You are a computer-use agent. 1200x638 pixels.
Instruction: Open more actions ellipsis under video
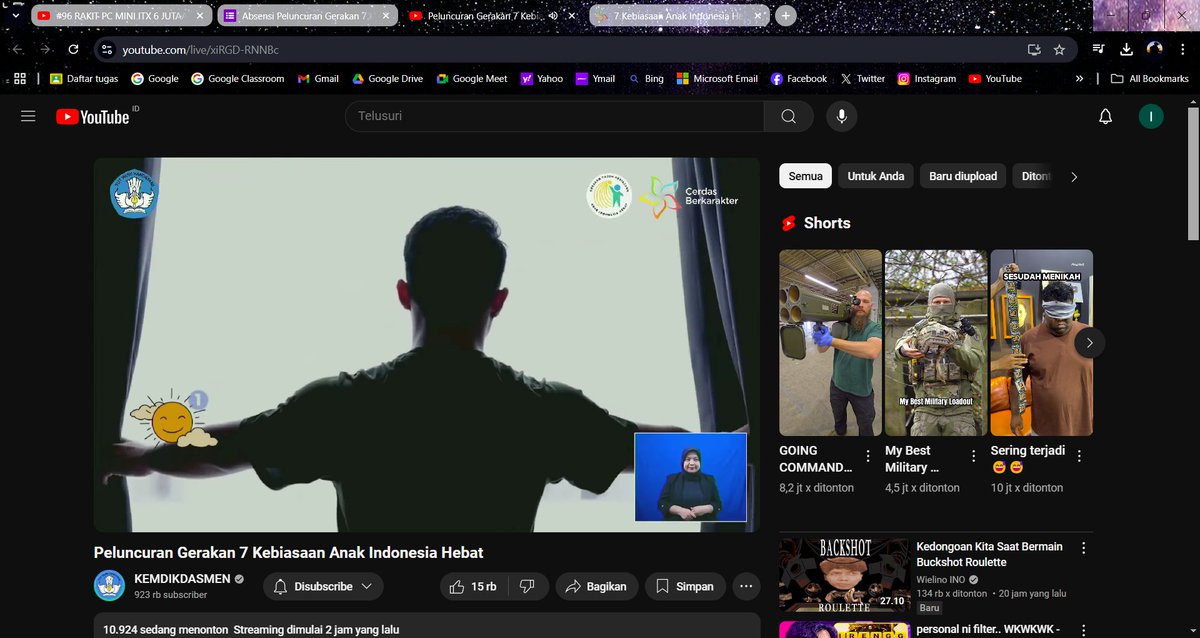pos(746,586)
